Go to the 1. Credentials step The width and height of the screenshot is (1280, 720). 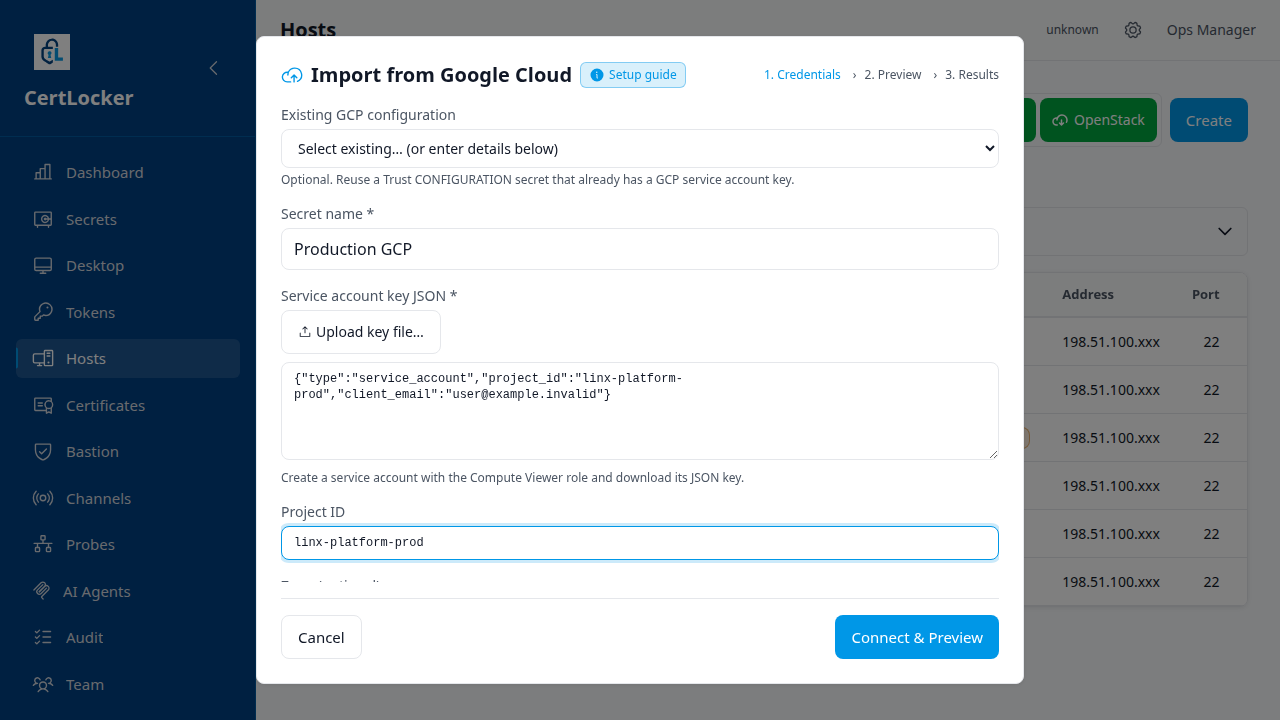pyautogui.click(x=802, y=75)
